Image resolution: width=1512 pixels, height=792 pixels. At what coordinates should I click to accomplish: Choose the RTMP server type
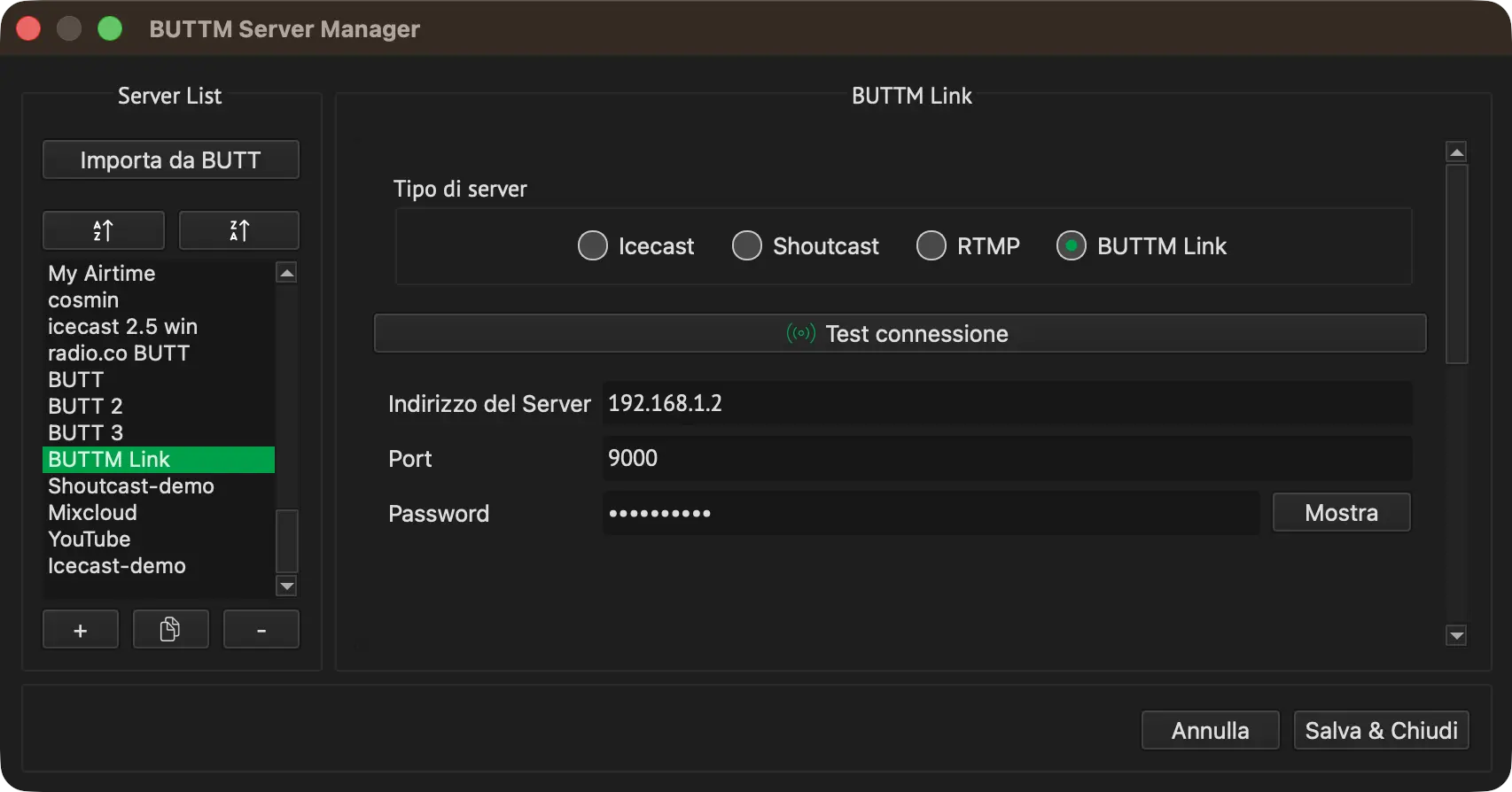pyautogui.click(x=968, y=245)
